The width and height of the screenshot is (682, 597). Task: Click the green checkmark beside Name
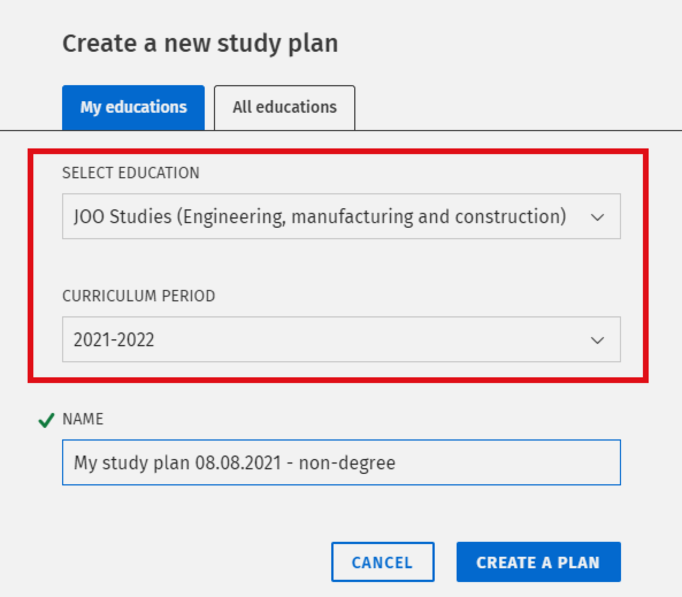[x=45, y=420]
